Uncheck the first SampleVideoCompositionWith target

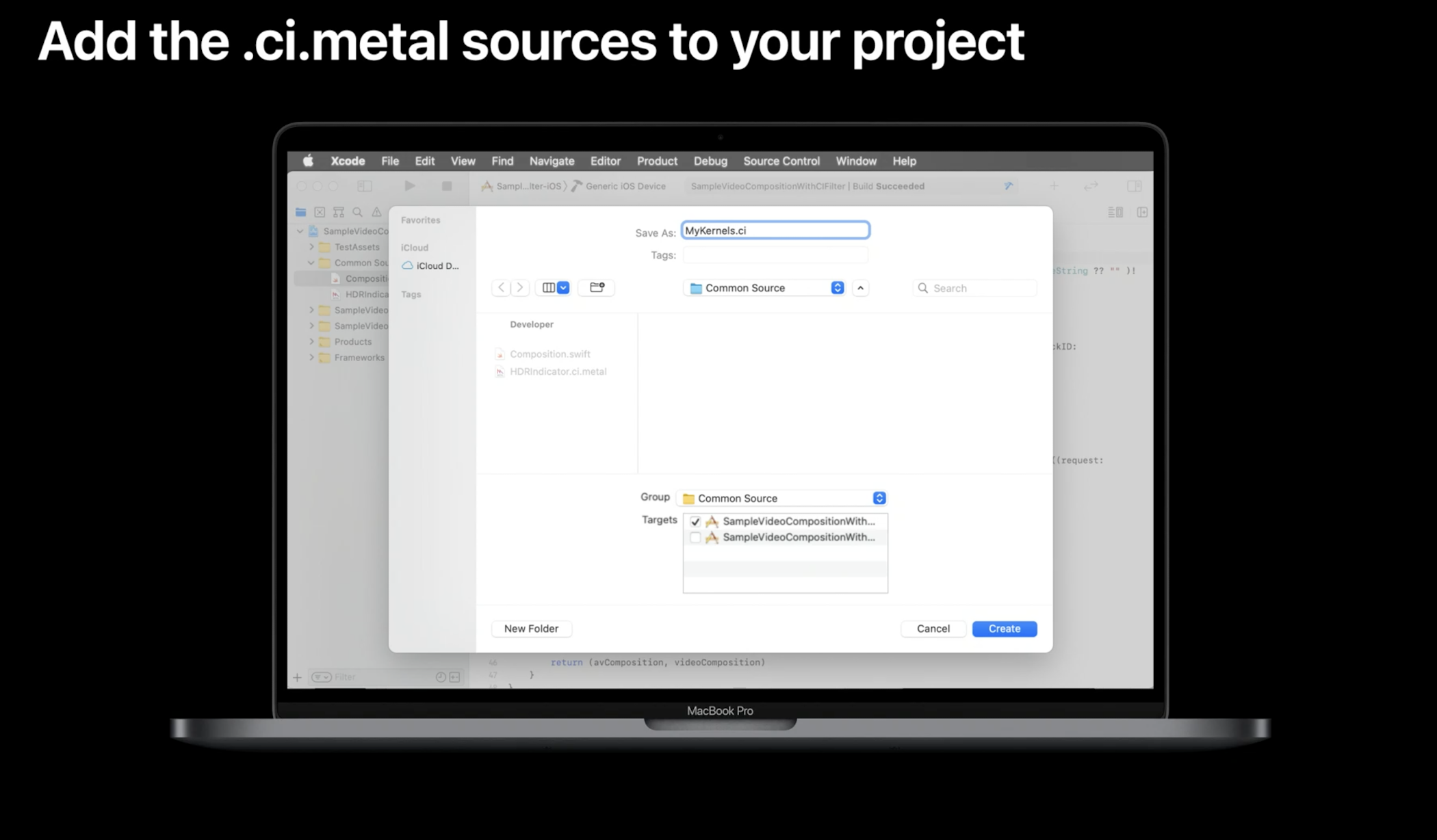(x=695, y=521)
